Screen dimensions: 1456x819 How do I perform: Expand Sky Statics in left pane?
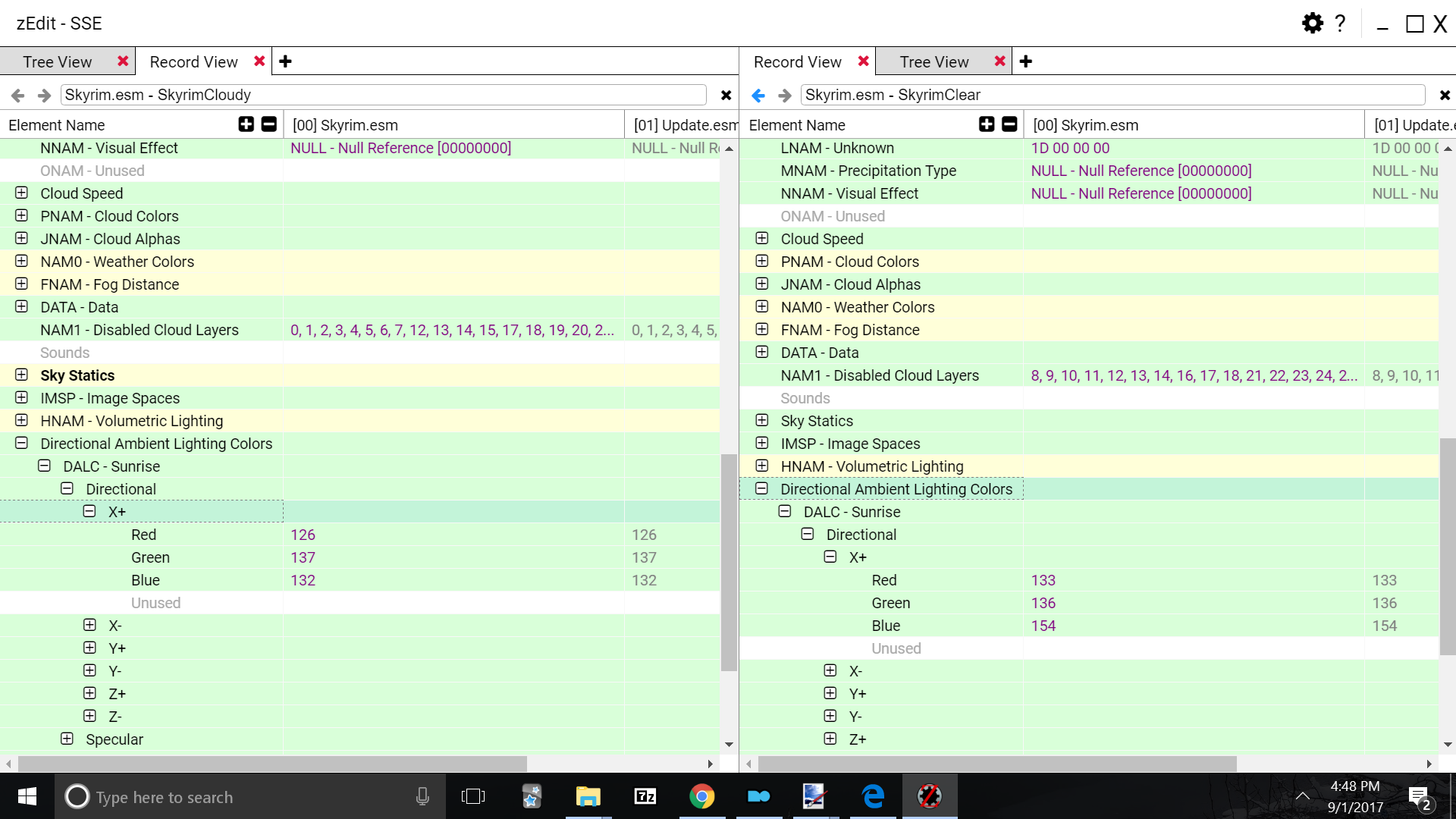[x=21, y=375]
